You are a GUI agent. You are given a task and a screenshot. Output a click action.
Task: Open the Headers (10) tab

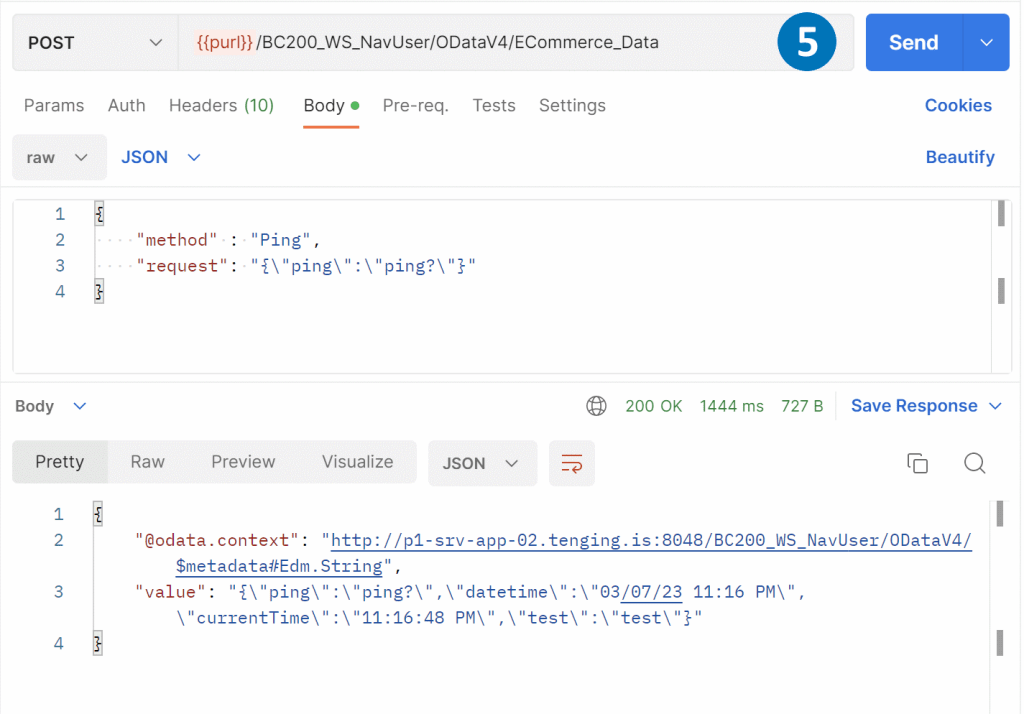tap(221, 106)
